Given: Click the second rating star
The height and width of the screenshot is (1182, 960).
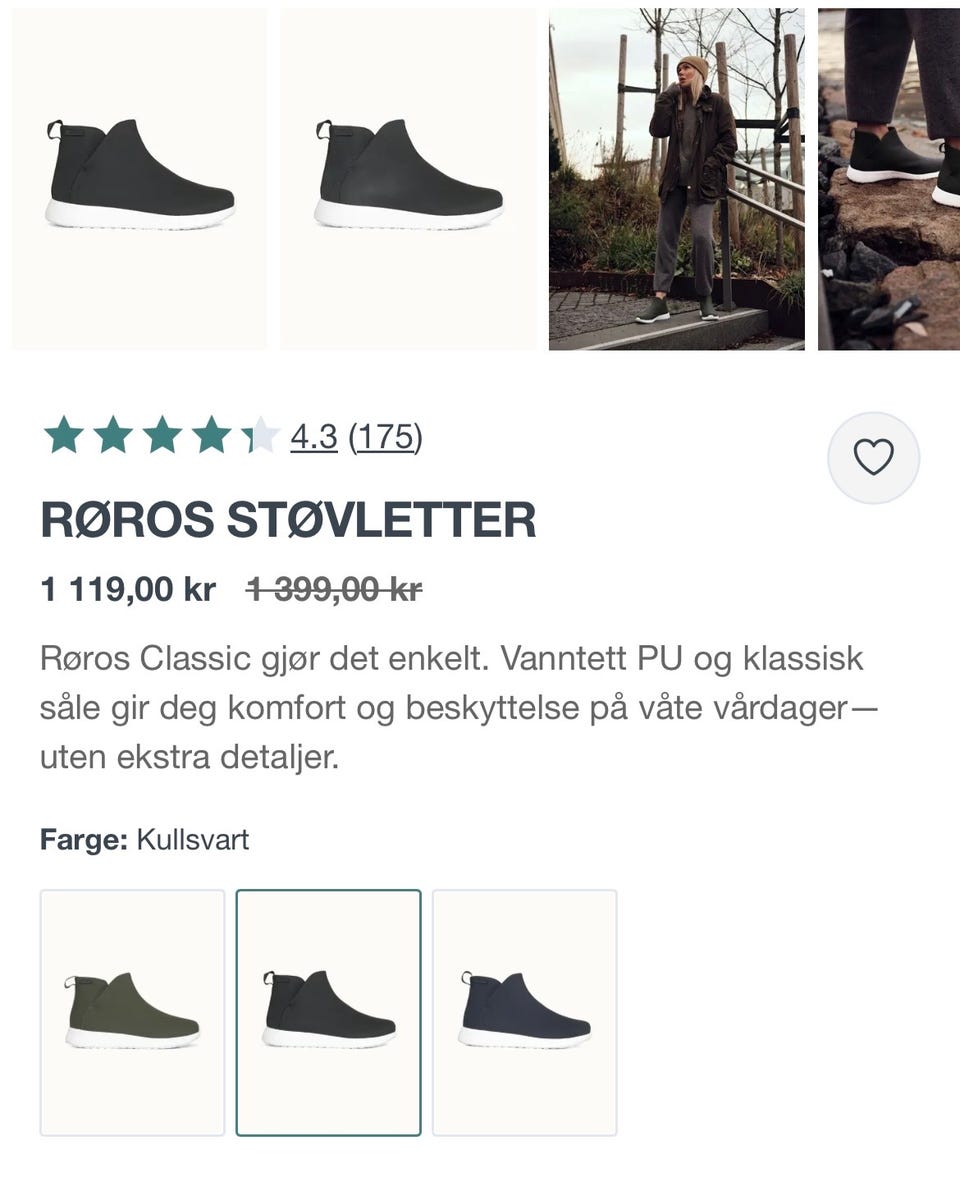Looking at the screenshot, I should [x=113, y=436].
